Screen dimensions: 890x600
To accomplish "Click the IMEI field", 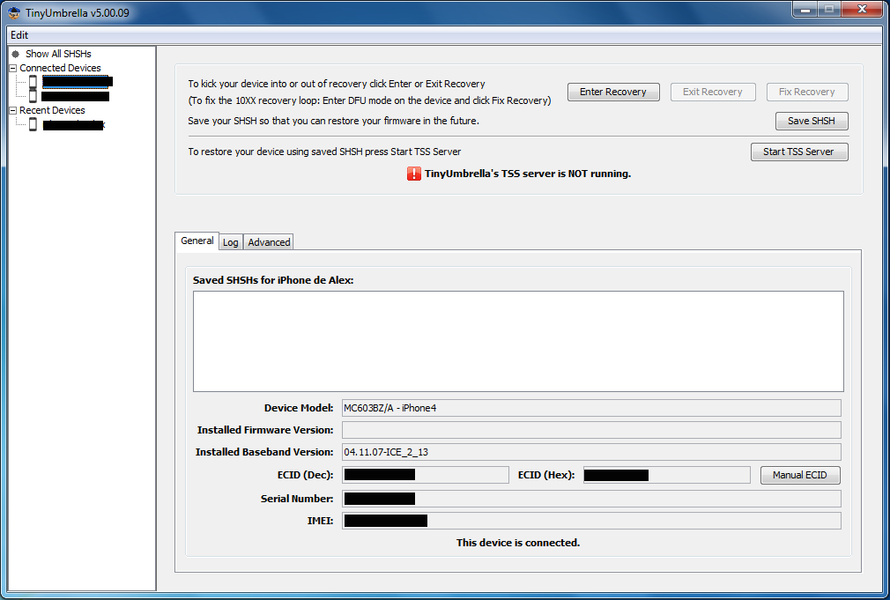I will coord(591,521).
